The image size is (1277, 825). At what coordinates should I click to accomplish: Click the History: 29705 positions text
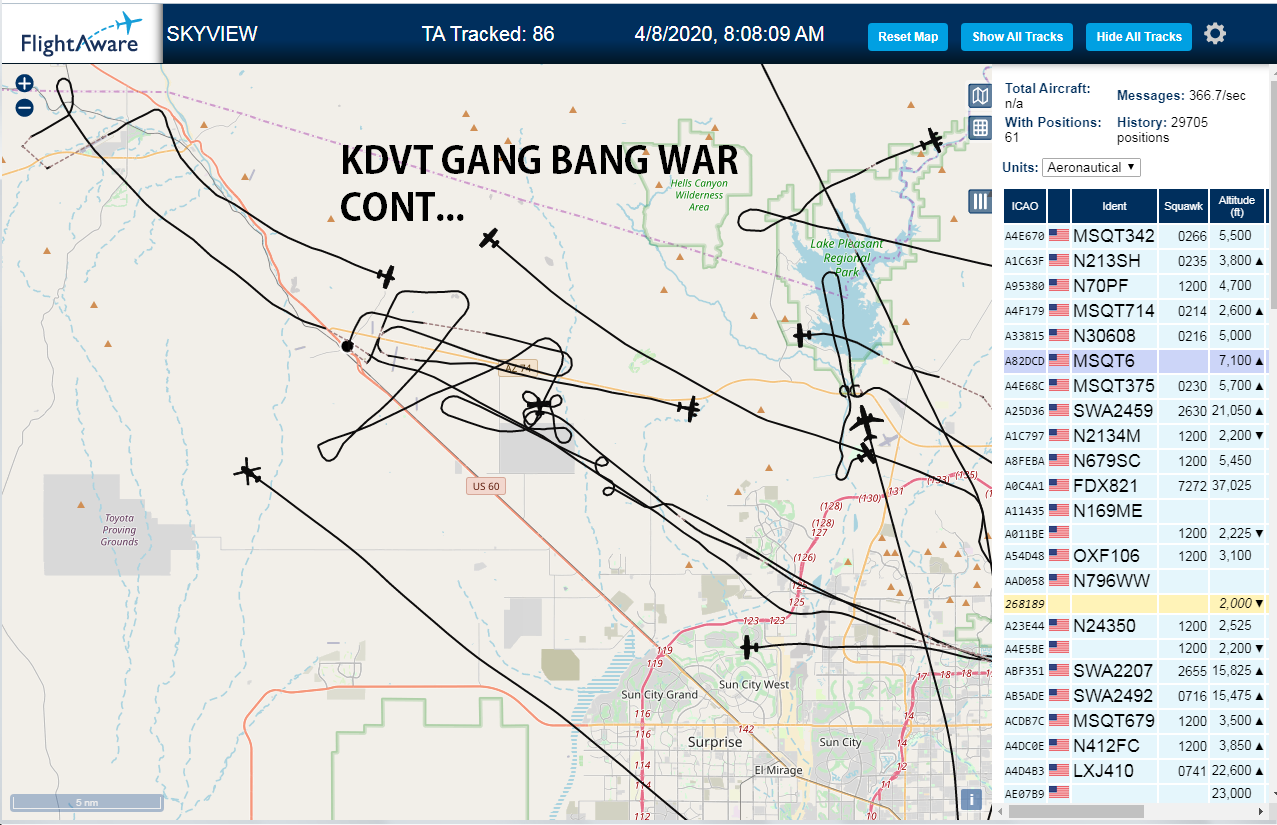point(1162,130)
